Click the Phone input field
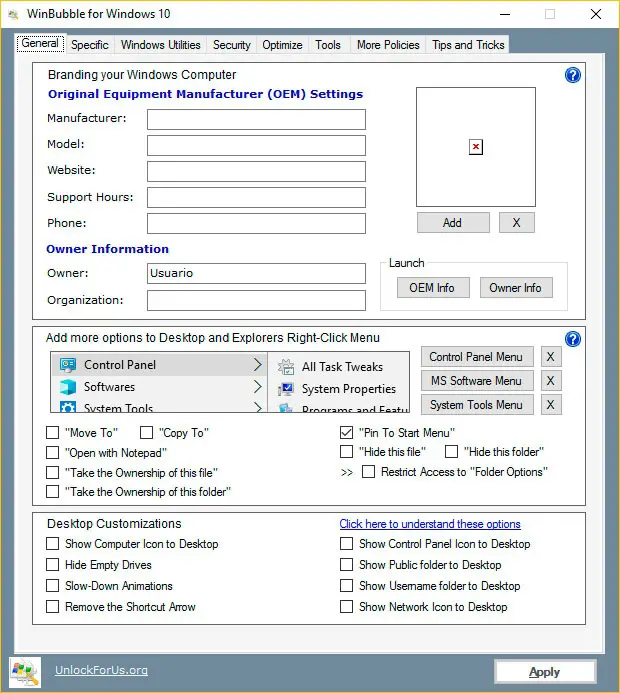Image resolution: width=620 pixels, height=693 pixels. point(256,223)
